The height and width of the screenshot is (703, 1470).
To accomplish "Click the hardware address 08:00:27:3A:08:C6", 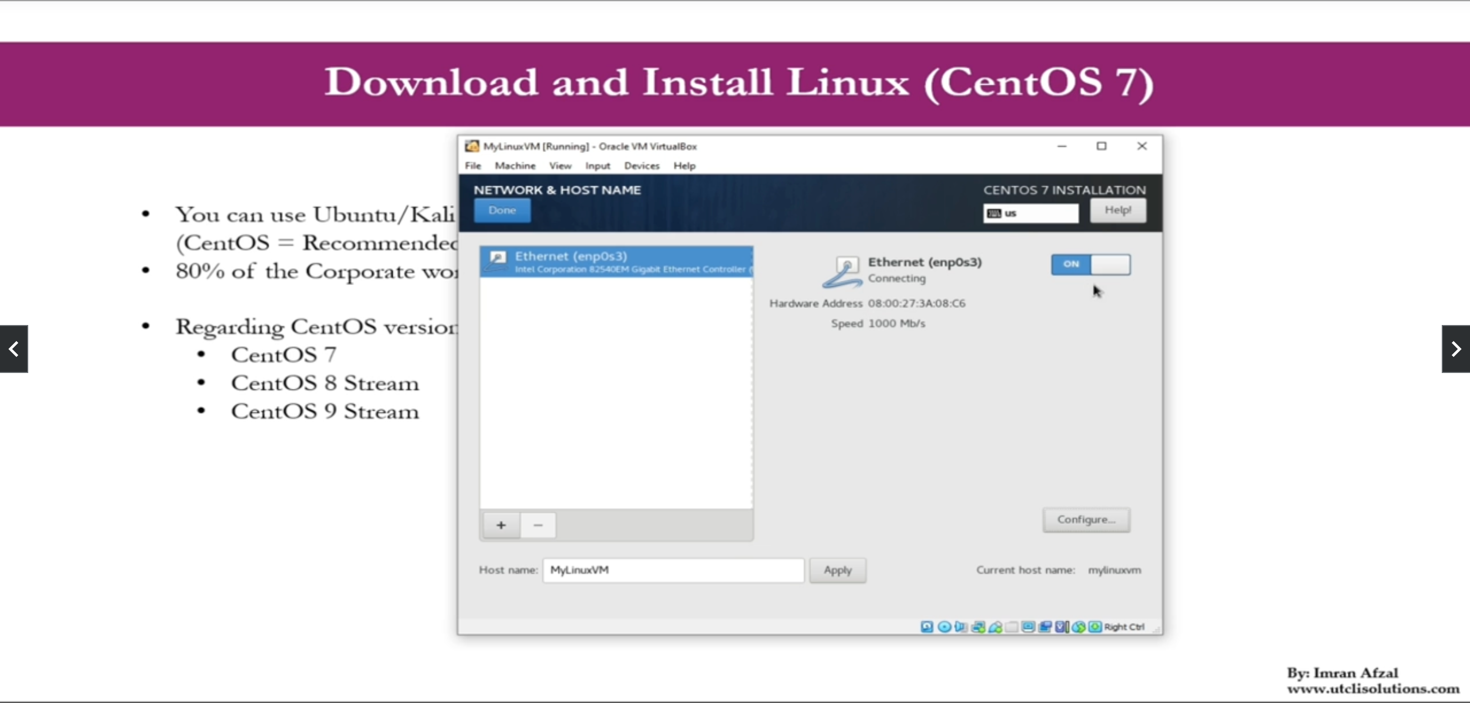I will [917, 303].
